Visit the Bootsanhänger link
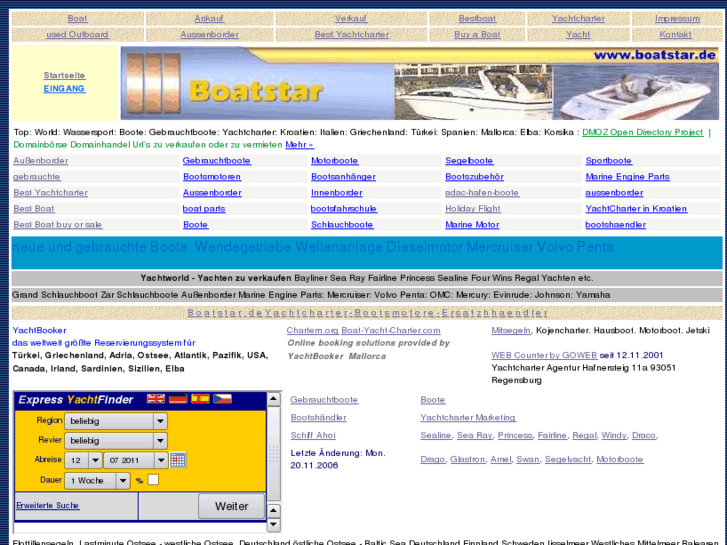 343,177
